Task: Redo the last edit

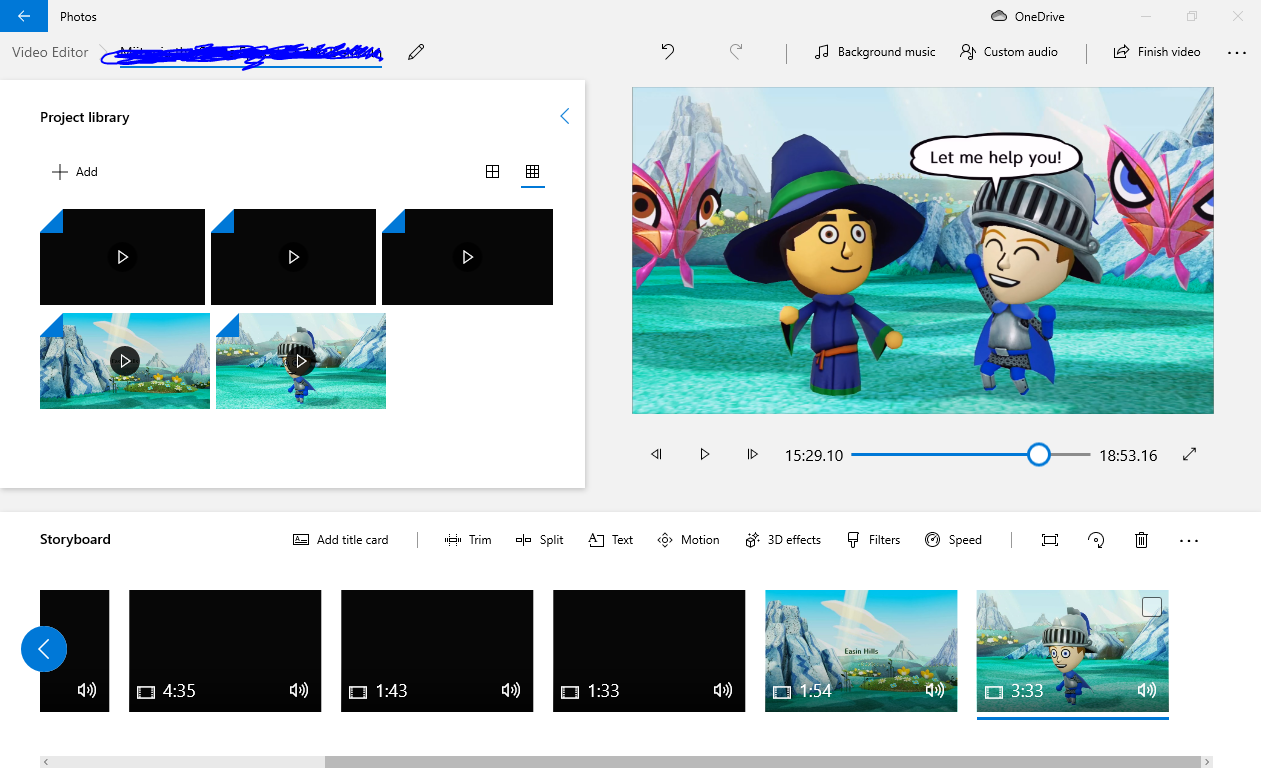Action: pyautogui.click(x=736, y=51)
